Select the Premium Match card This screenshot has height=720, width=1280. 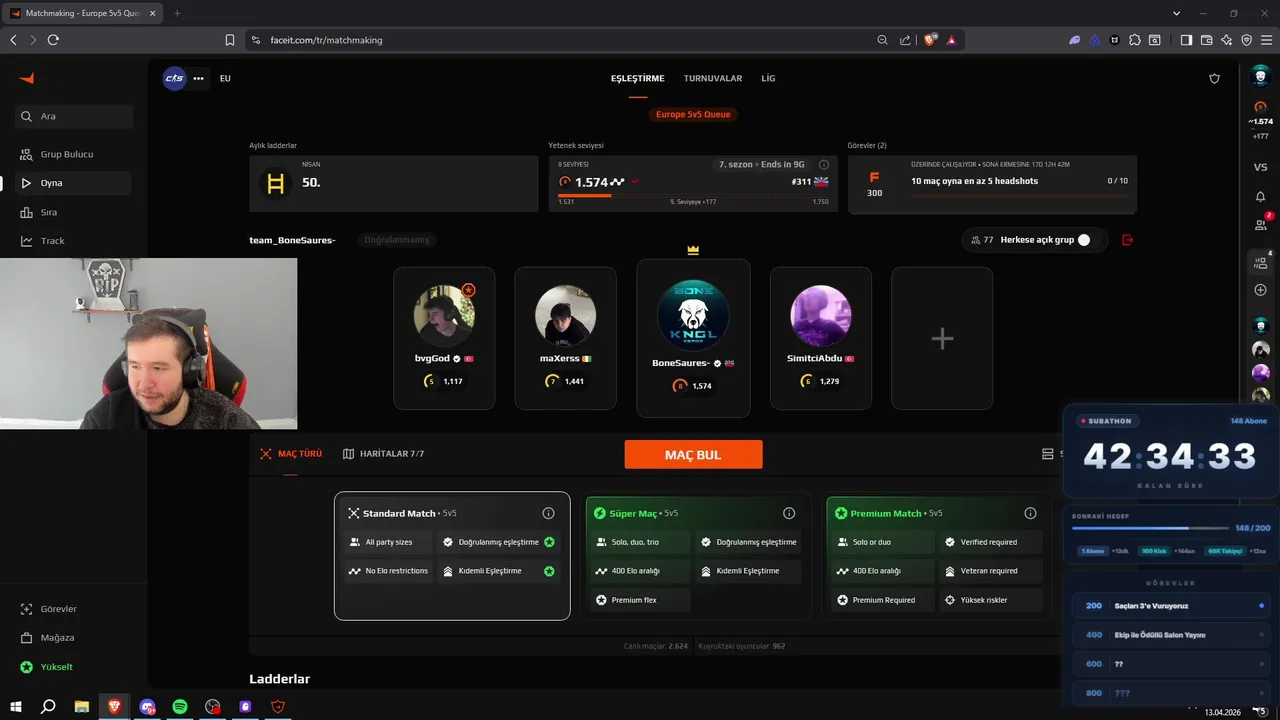(937, 556)
